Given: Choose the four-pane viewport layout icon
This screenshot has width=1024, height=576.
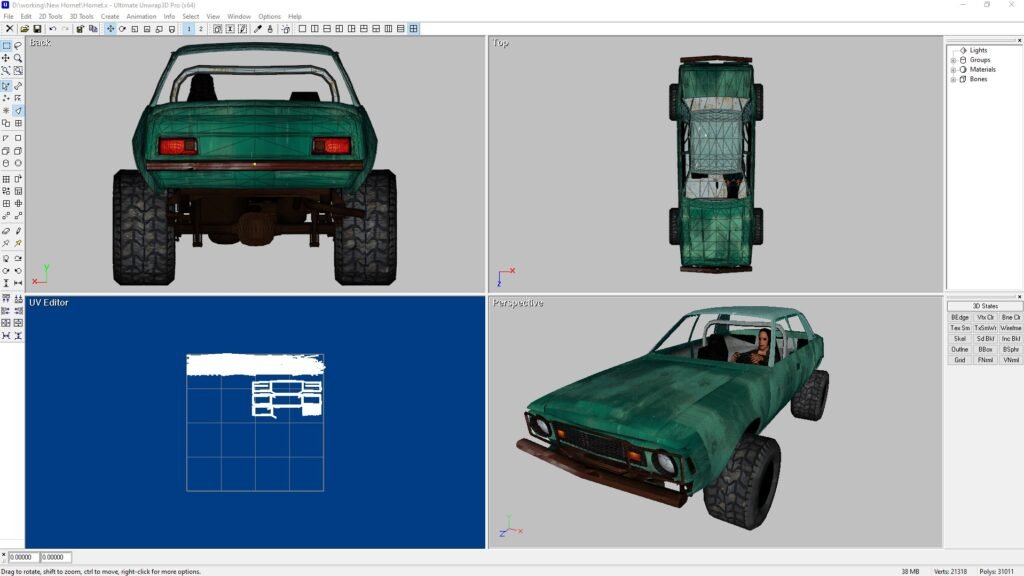Looking at the screenshot, I should 413,29.
